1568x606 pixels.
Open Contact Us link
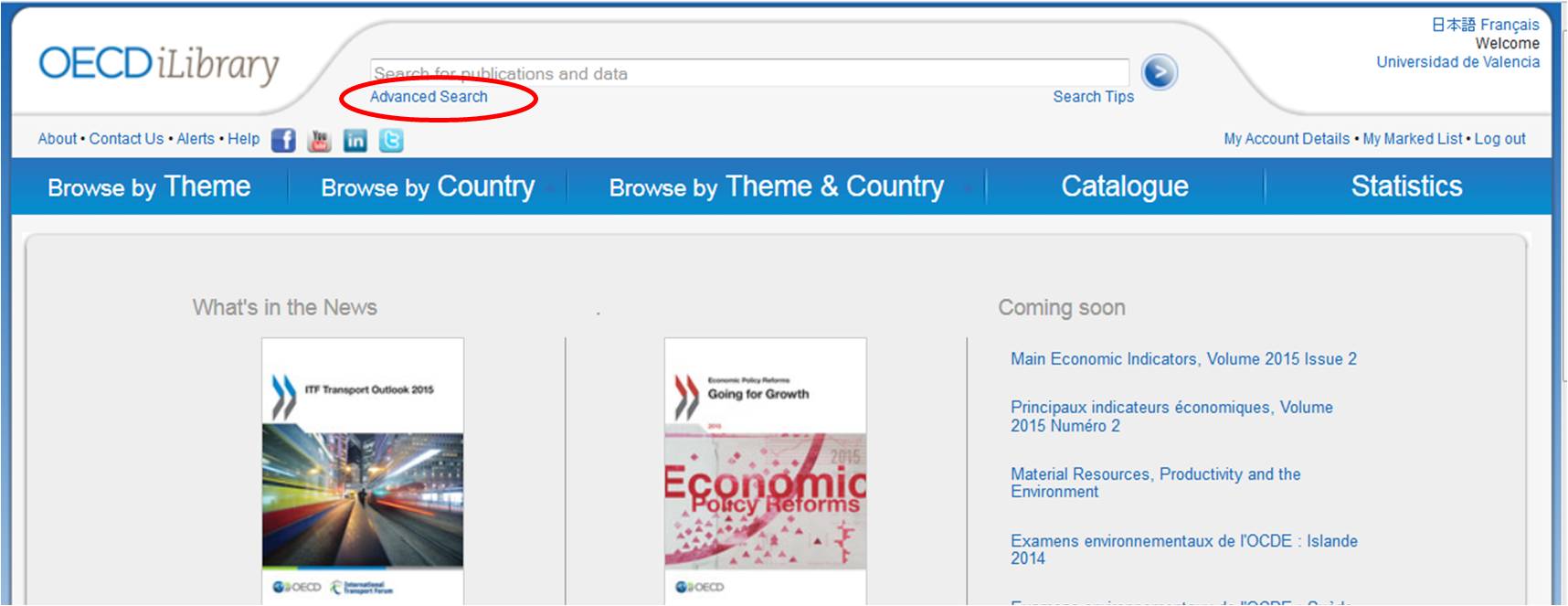pyautogui.click(x=126, y=139)
